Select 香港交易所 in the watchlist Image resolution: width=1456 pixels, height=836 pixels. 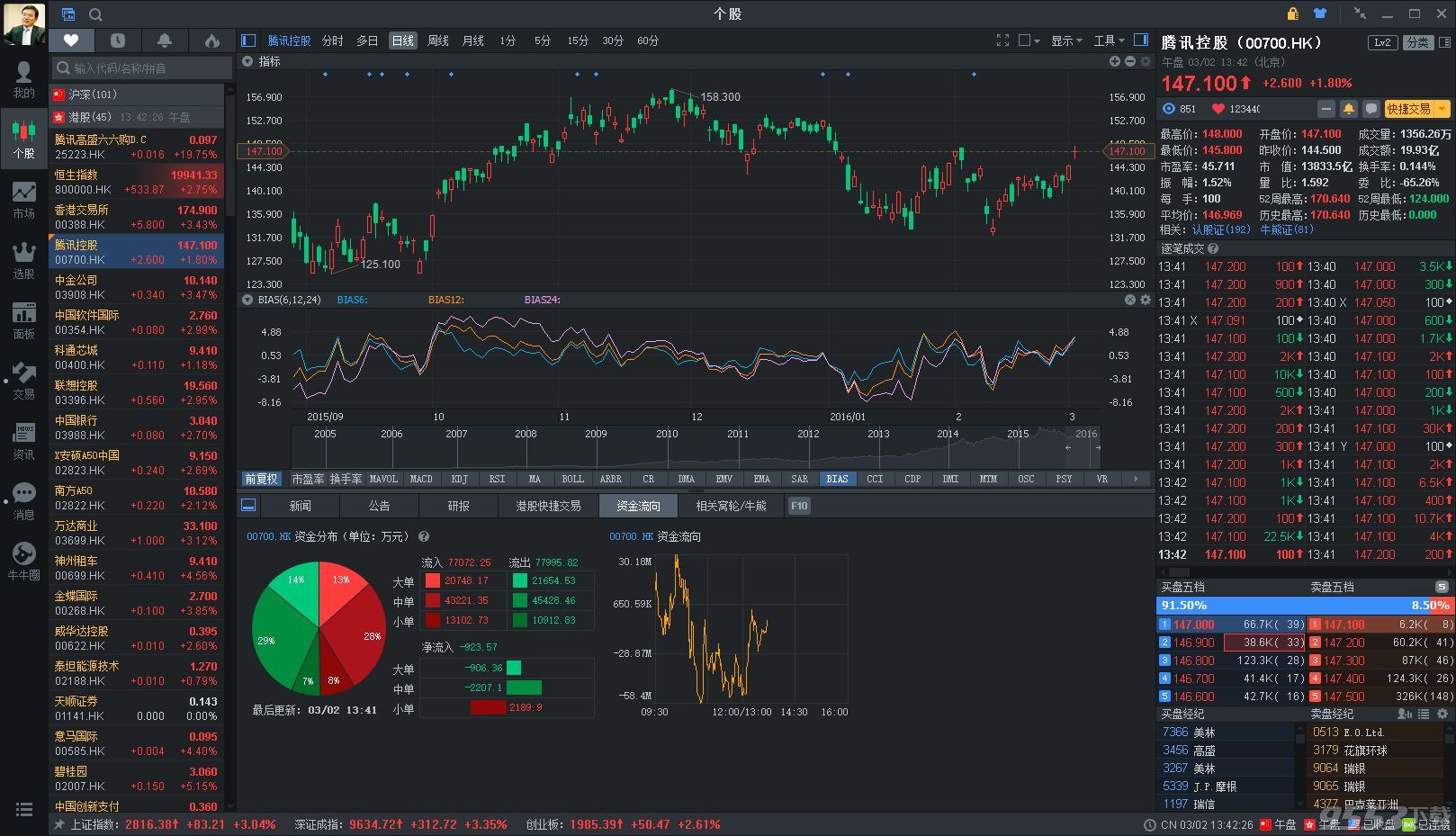click(x=137, y=217)
